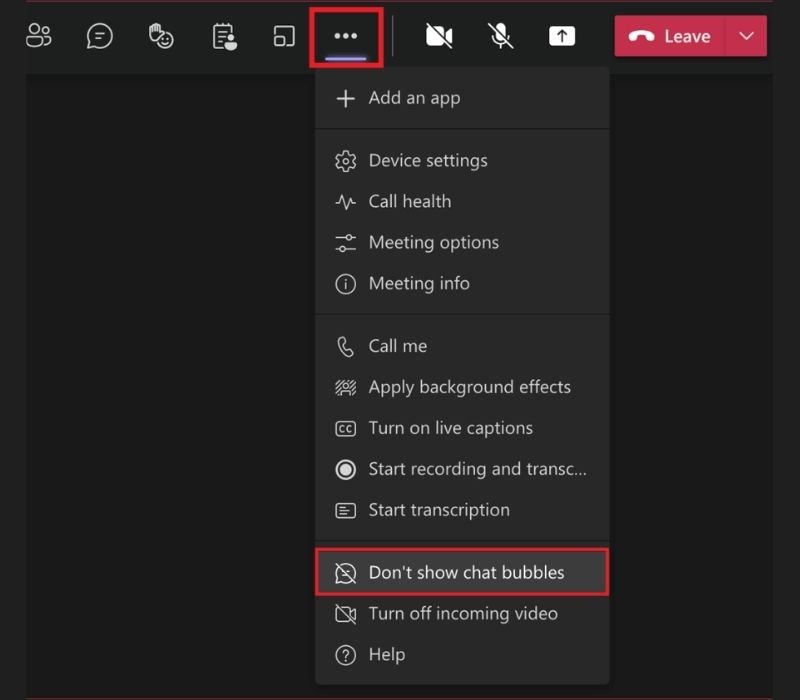Viewport: 800px width, 700px height.
Task: Open the reactions menu
Action: point(161,35)
